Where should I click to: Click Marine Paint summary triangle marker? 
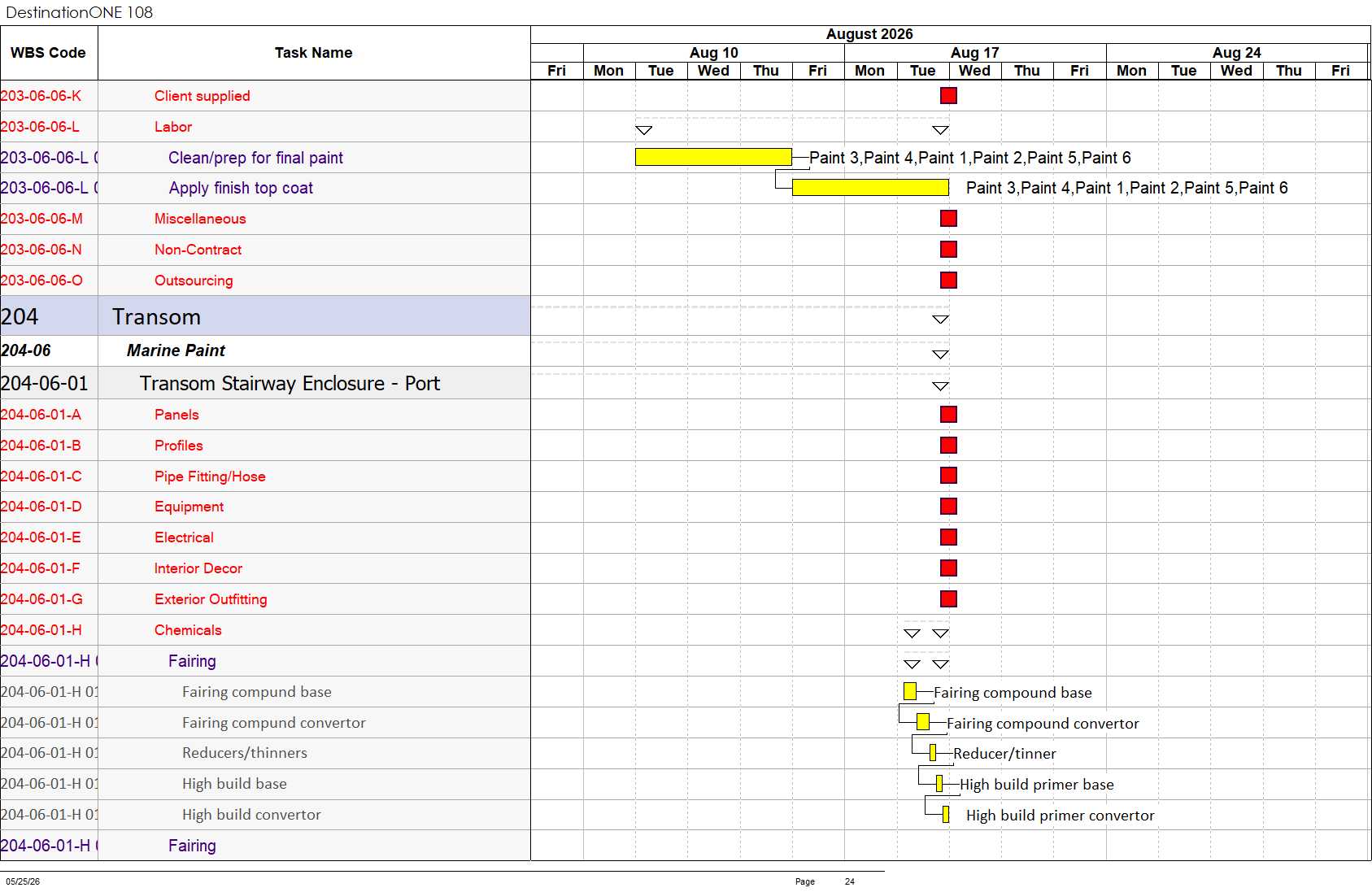click(940, 355)
